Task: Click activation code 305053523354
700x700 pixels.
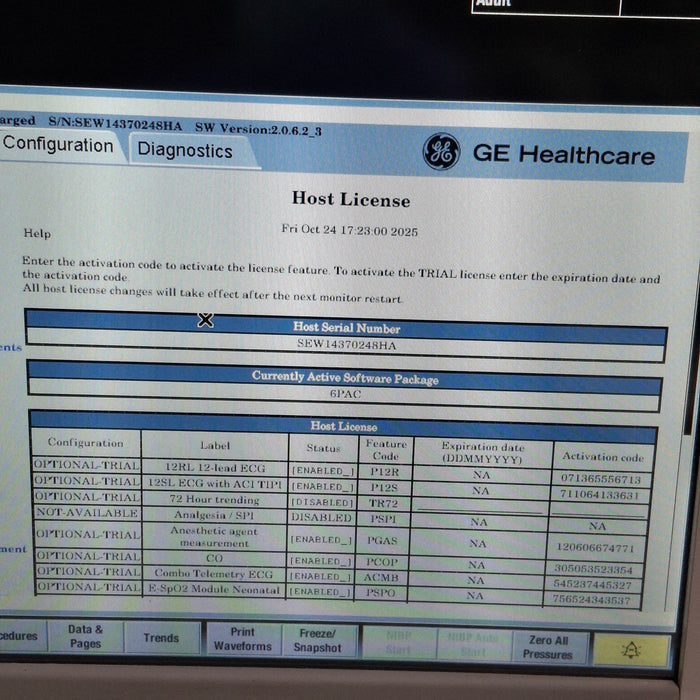Action: 594,569
